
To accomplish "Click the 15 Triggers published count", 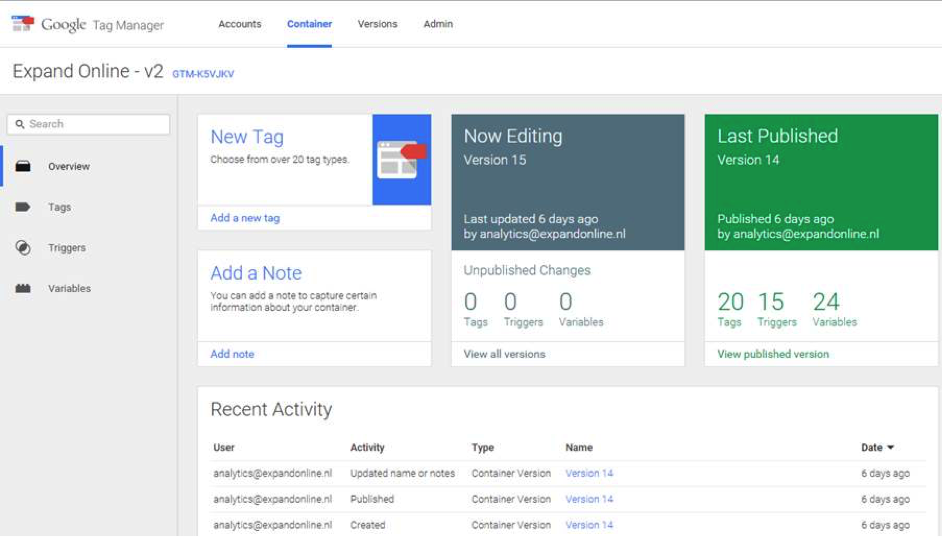I will tap(776, 309).
